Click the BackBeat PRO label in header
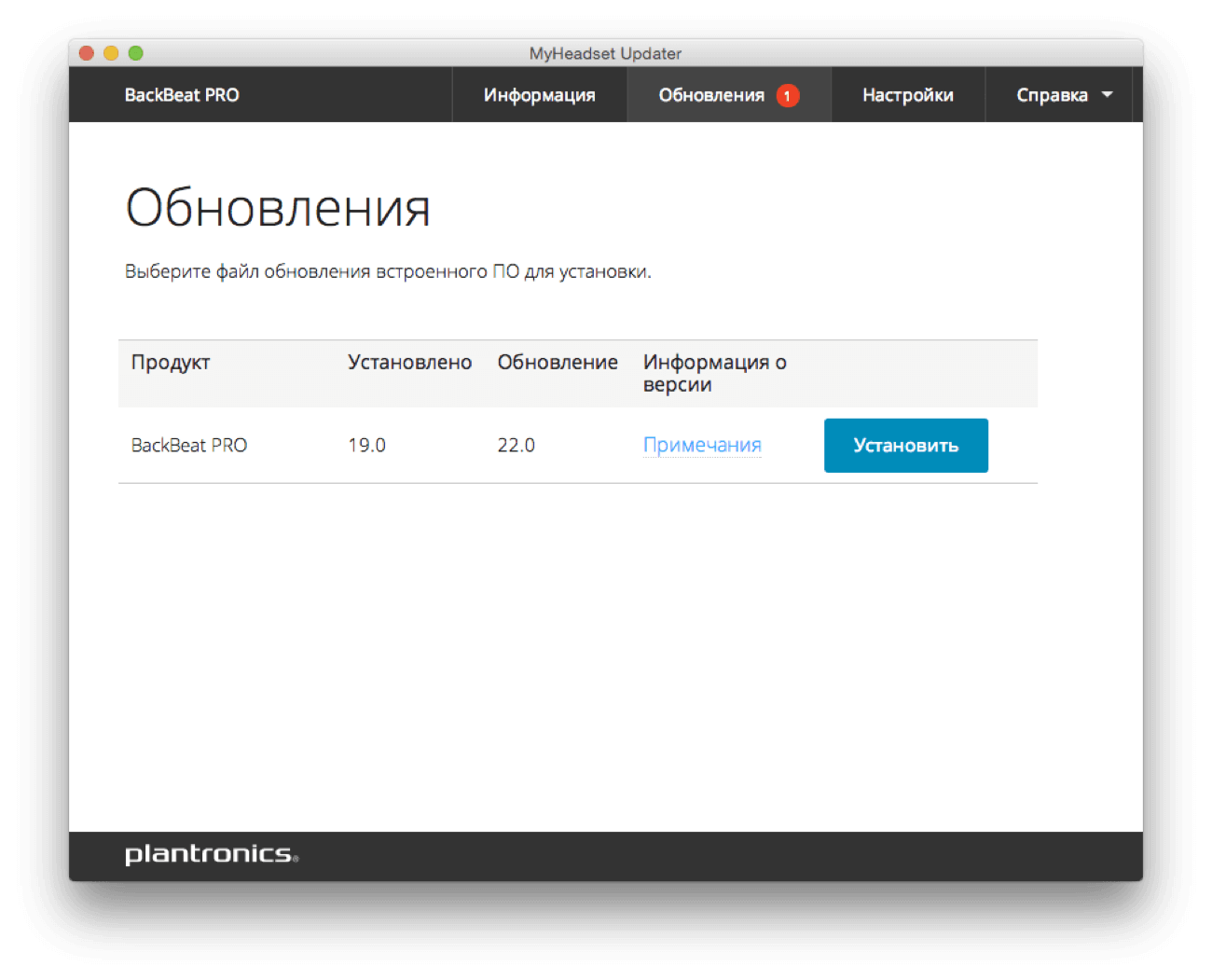1212x980 pixels. point(183,94)
